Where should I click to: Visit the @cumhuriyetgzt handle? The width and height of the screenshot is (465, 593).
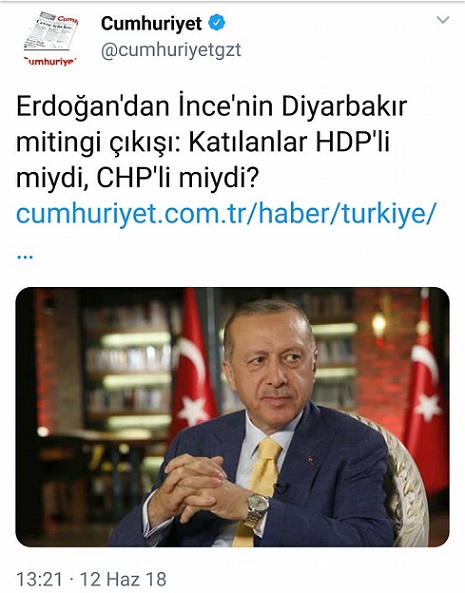[x=171, y=50]
